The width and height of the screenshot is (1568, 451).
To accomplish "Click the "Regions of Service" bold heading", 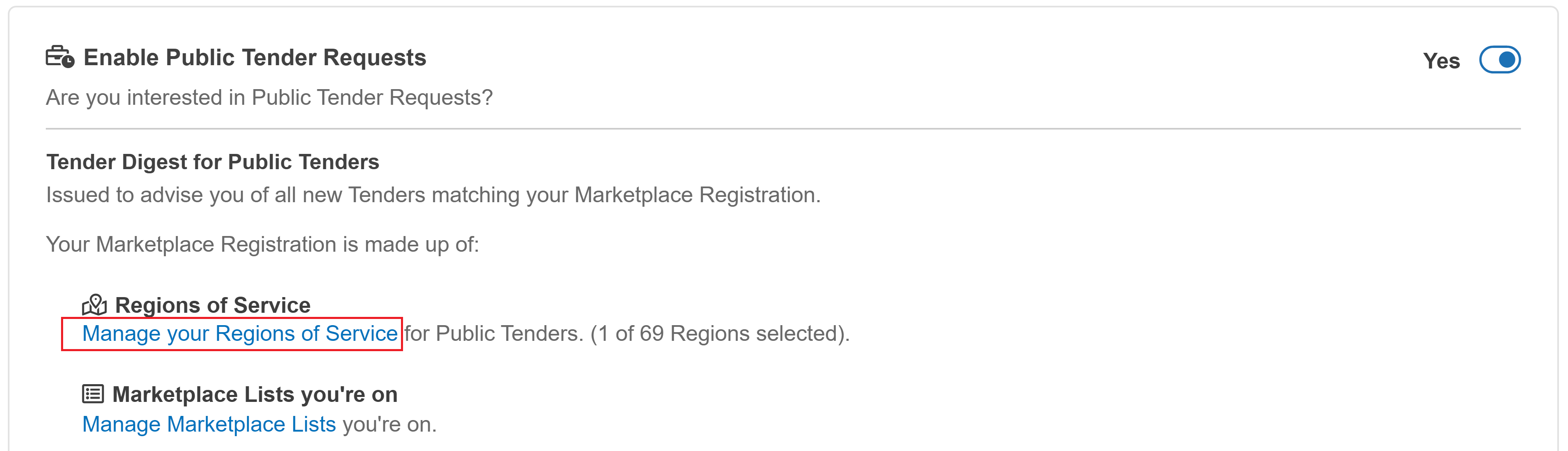I will click(x=212, y=305).
